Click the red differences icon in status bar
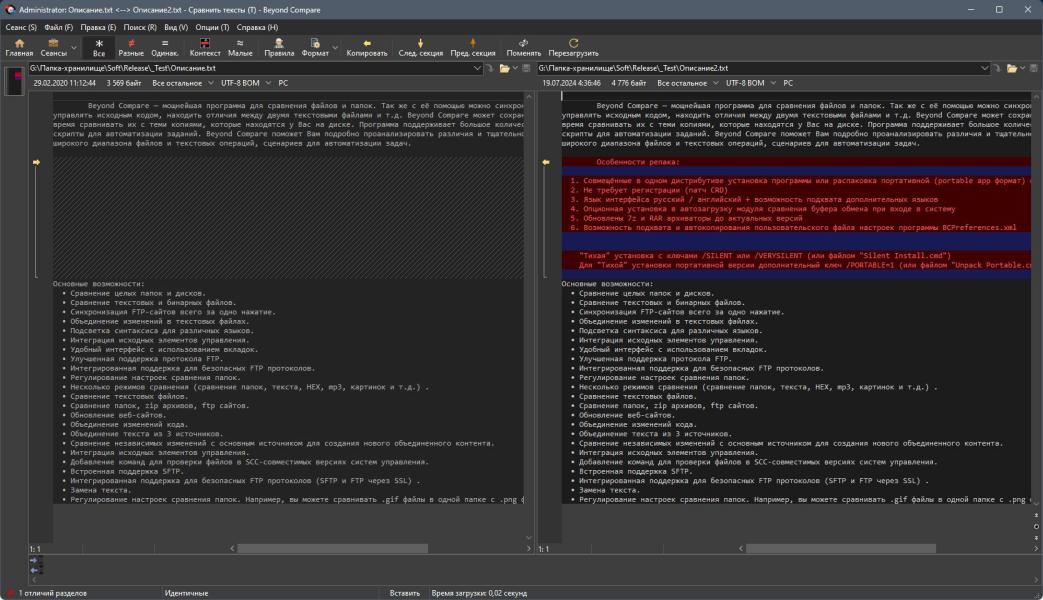This screenshot has width=1043, height=600. click(x=10, y=593)
